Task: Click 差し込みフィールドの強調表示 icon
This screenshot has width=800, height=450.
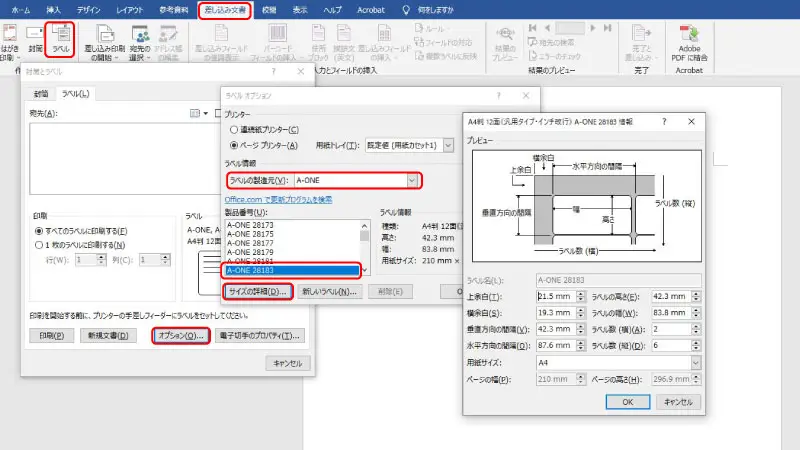Action: tap(221, 42)
